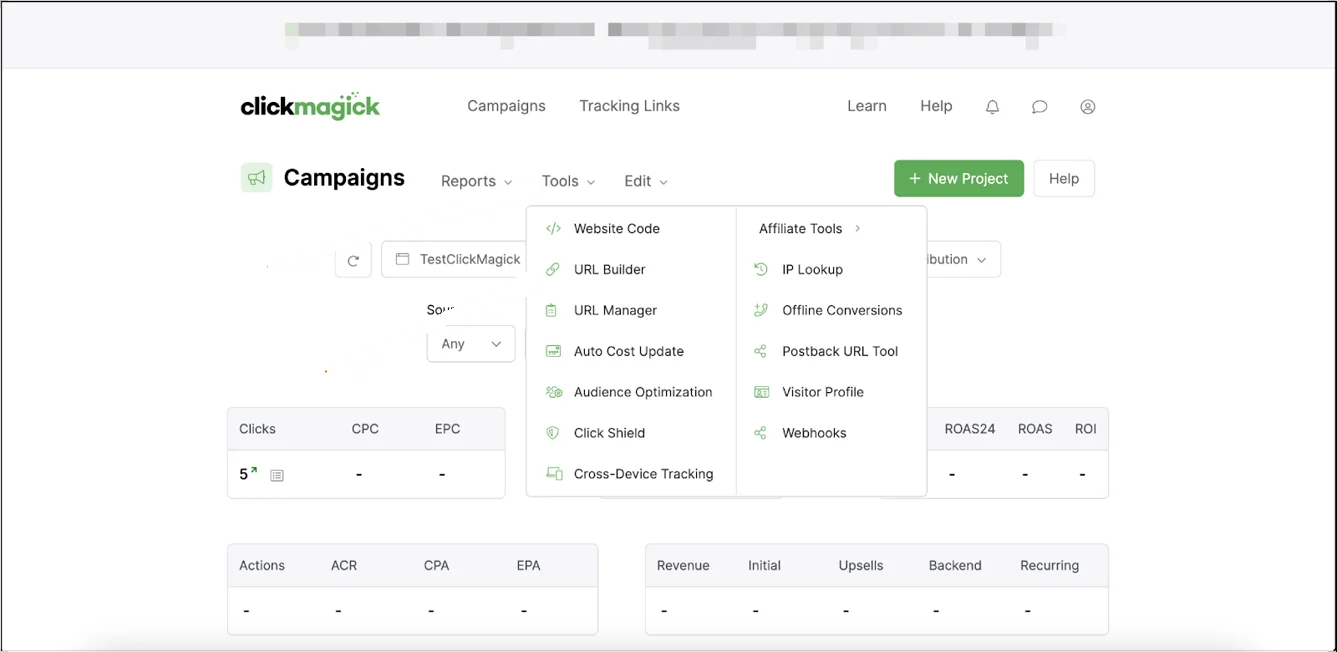Open the IP Lookup tool
The height and width of the screenshot is (652, 1337).
(x=812, y=269)
